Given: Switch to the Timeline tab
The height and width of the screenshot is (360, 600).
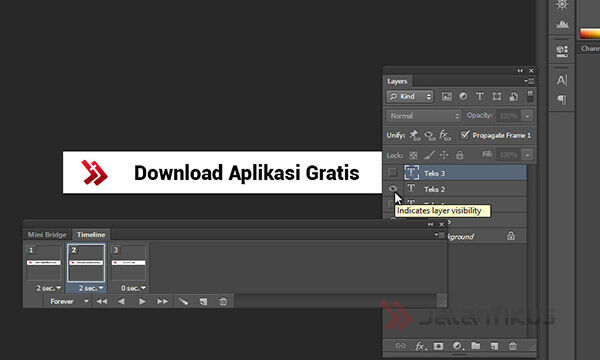Looking at the screenshot, I should pyautogui.click(x=91, y=235).
